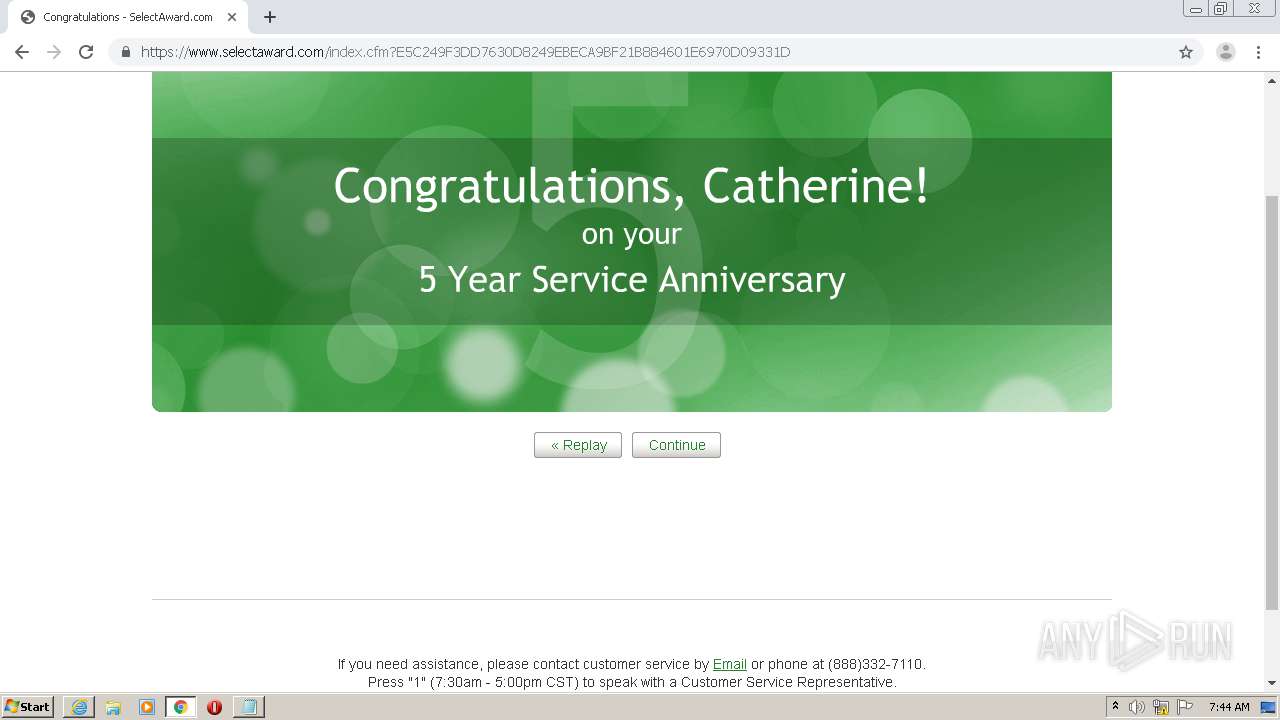The image size is (1280, 720).
Task: View site info via the padlock icon
Action: (x=126, y=52)
